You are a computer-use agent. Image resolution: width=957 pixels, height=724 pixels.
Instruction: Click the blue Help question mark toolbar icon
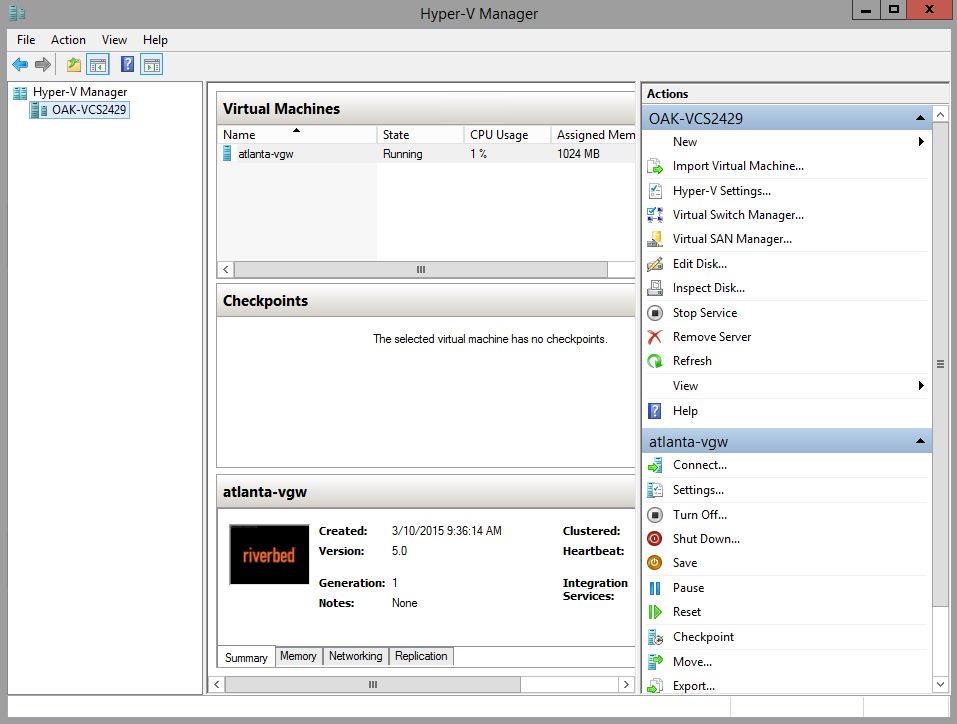(x=128, y=64)
